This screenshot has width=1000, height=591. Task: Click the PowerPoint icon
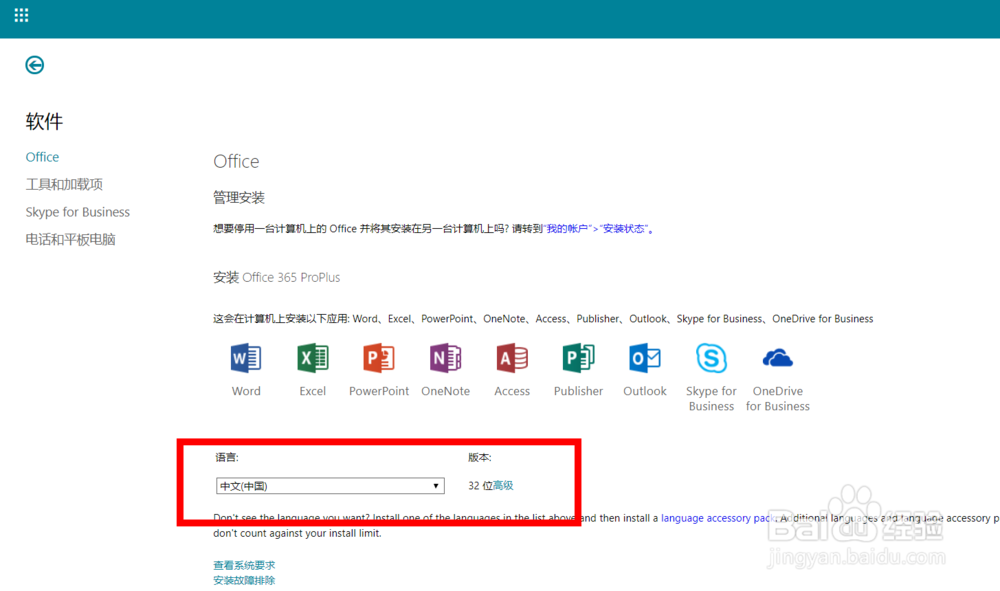[378, 358]
